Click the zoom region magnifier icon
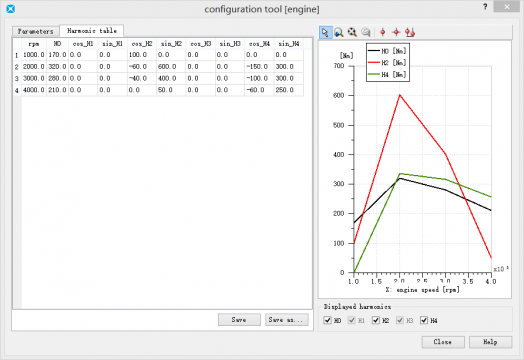Viewport: 524px width, 360px height. (339, 32)
